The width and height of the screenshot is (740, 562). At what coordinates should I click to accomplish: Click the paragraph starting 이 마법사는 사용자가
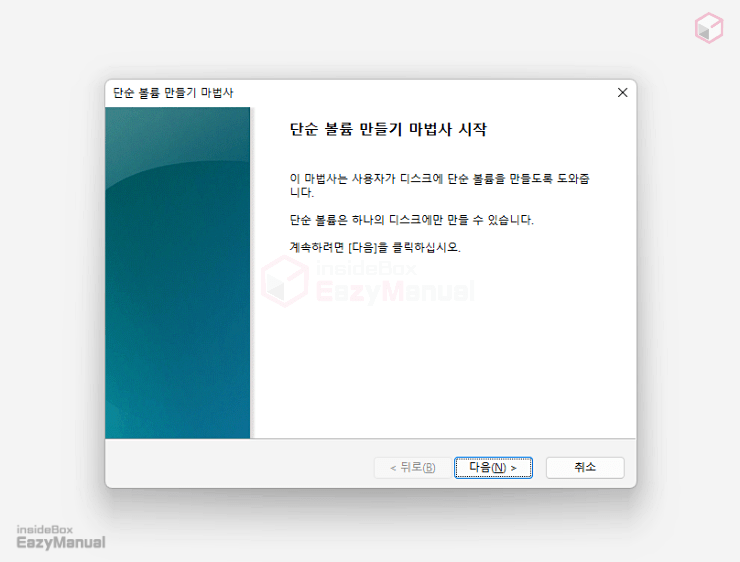coord(439,185)
